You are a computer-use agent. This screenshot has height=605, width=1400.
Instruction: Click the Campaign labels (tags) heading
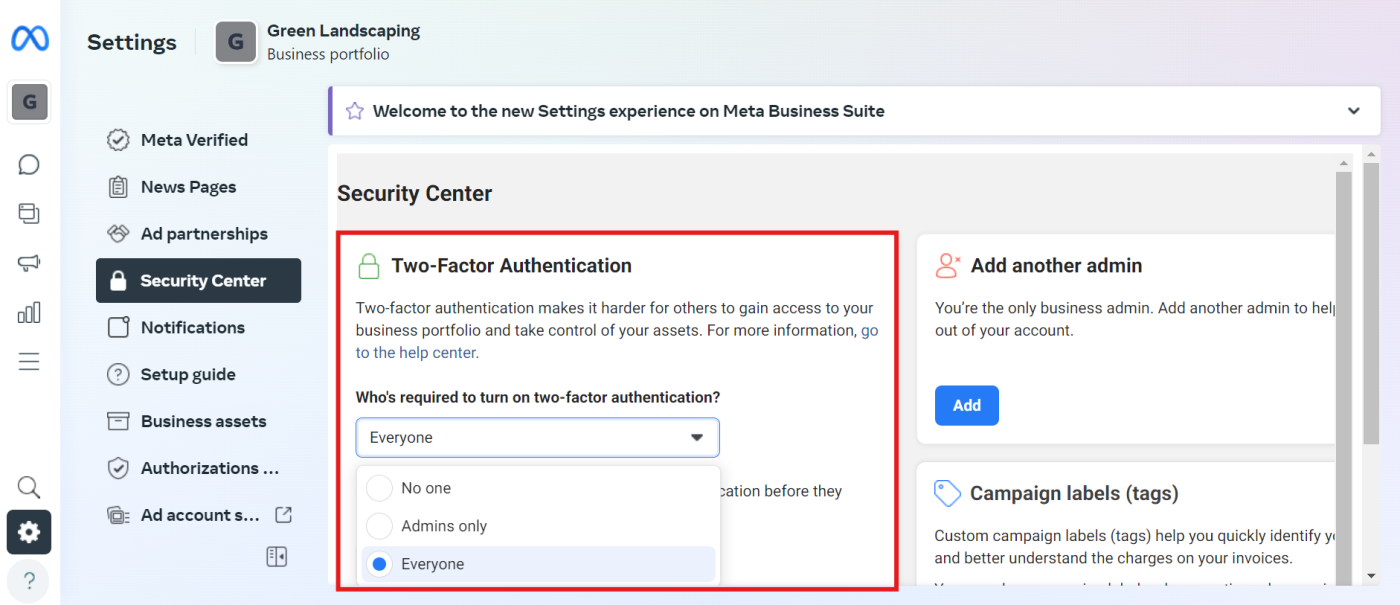(1075, 493)
